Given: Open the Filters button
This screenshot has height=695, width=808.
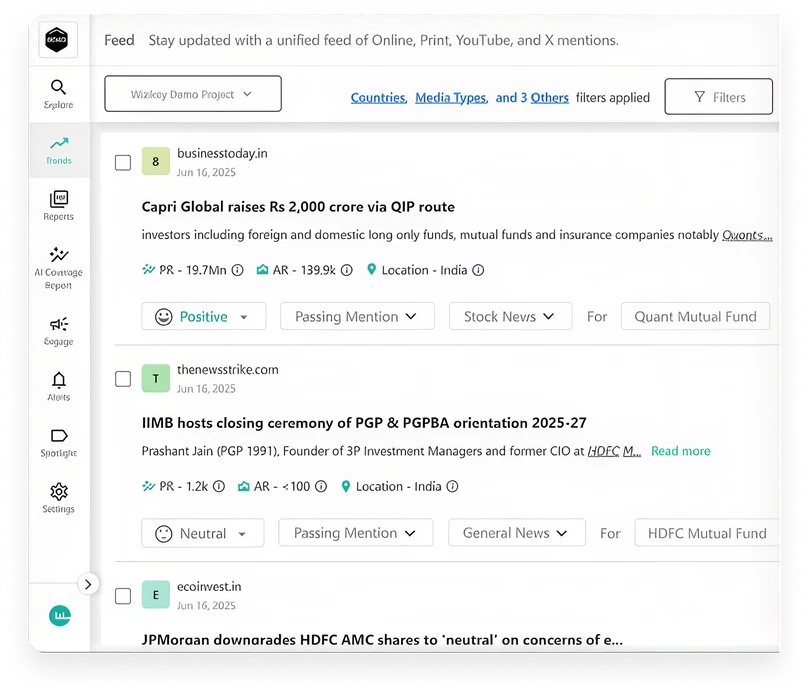Looking at the screenshot, I should point(718,97).
